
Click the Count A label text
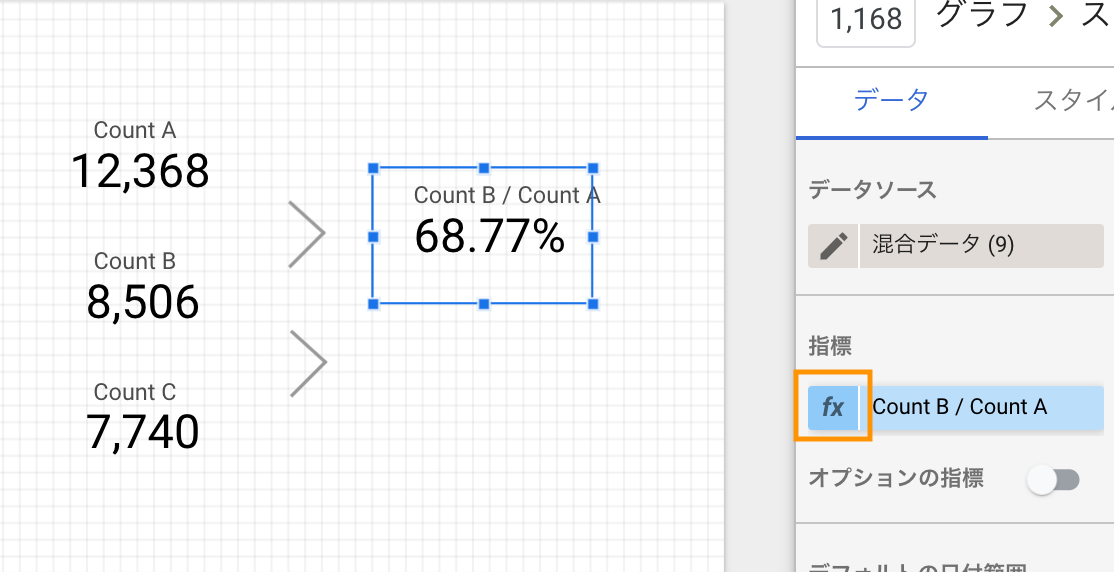(135, 130)
